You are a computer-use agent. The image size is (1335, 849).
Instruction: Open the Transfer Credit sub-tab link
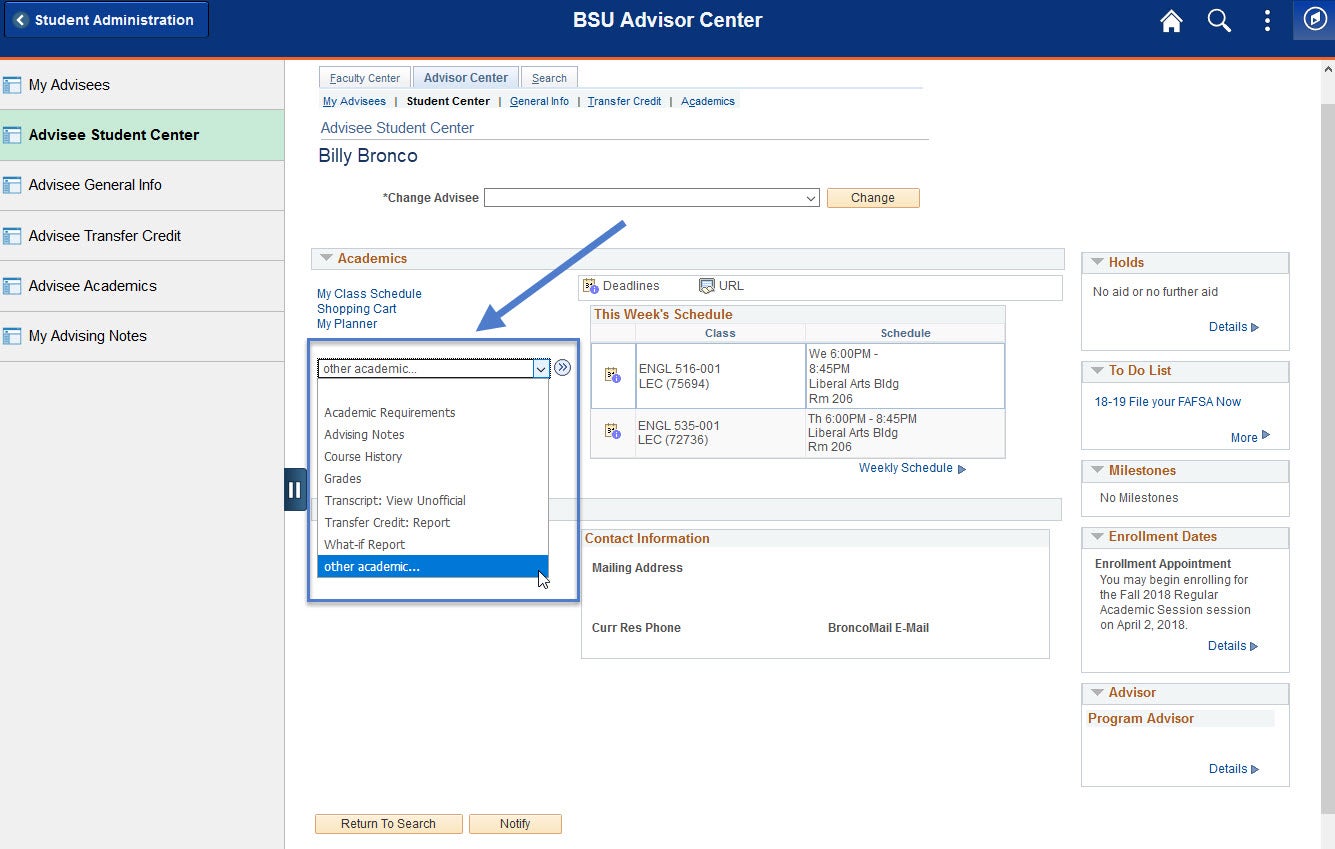point(624,101)
